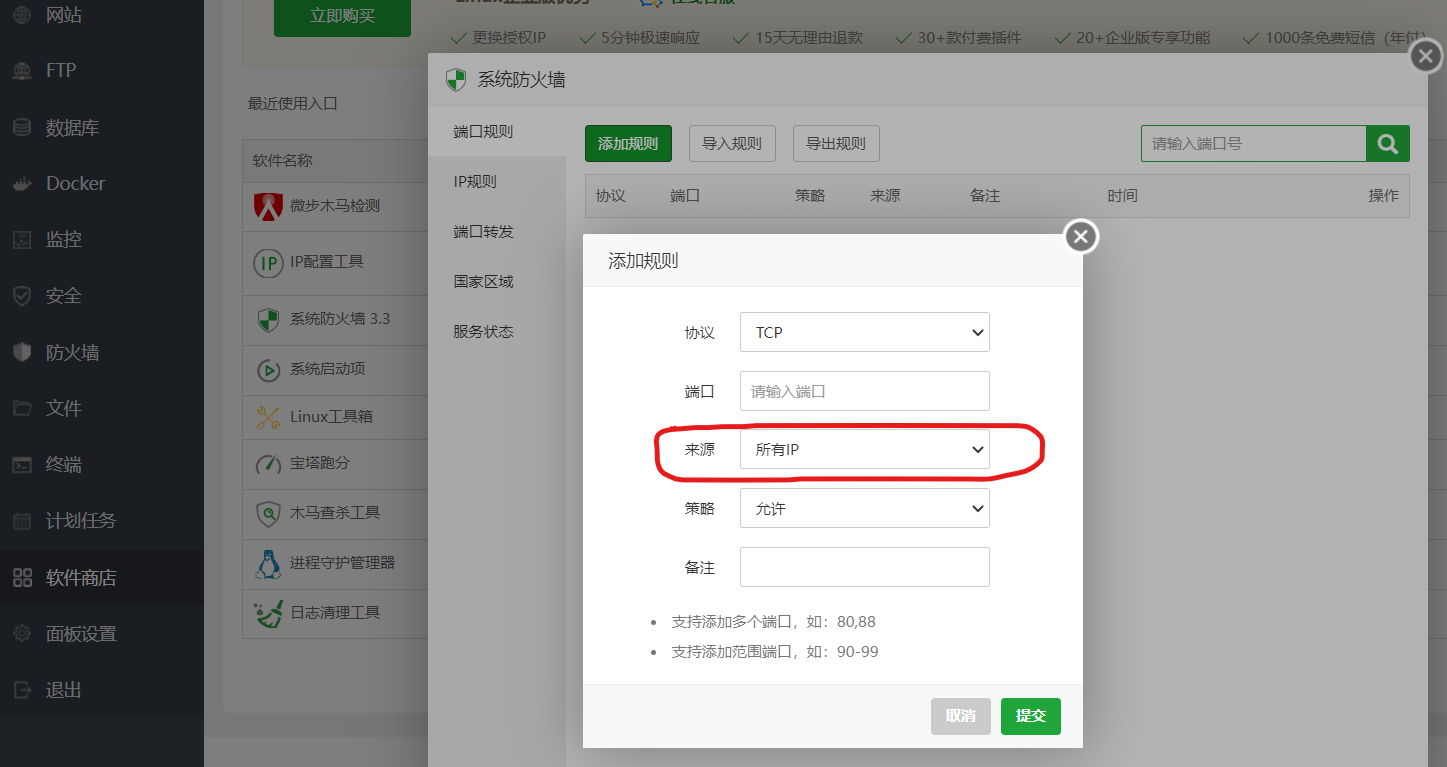The width and height of the screenshot is (1447, 767).
Task: Switch to the IP规则 tab
Action: tap(497, 182)
